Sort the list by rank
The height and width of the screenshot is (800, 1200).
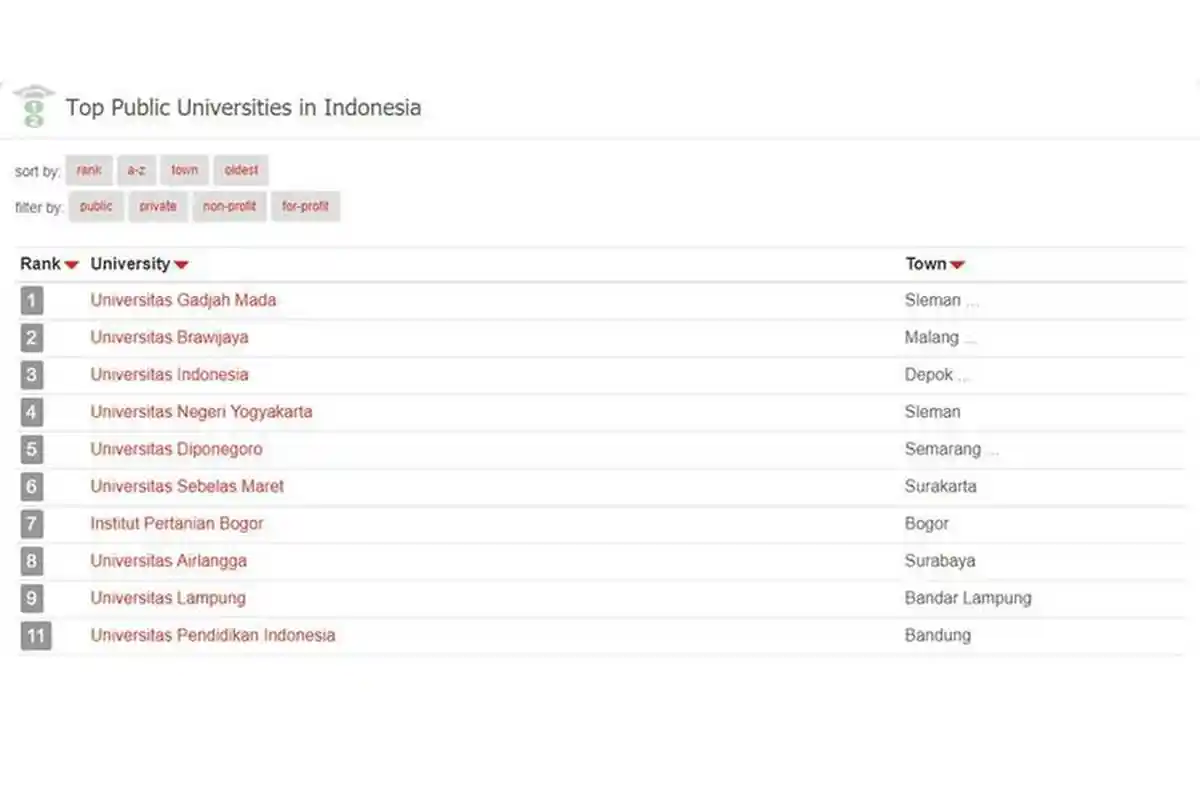[89, 171]
